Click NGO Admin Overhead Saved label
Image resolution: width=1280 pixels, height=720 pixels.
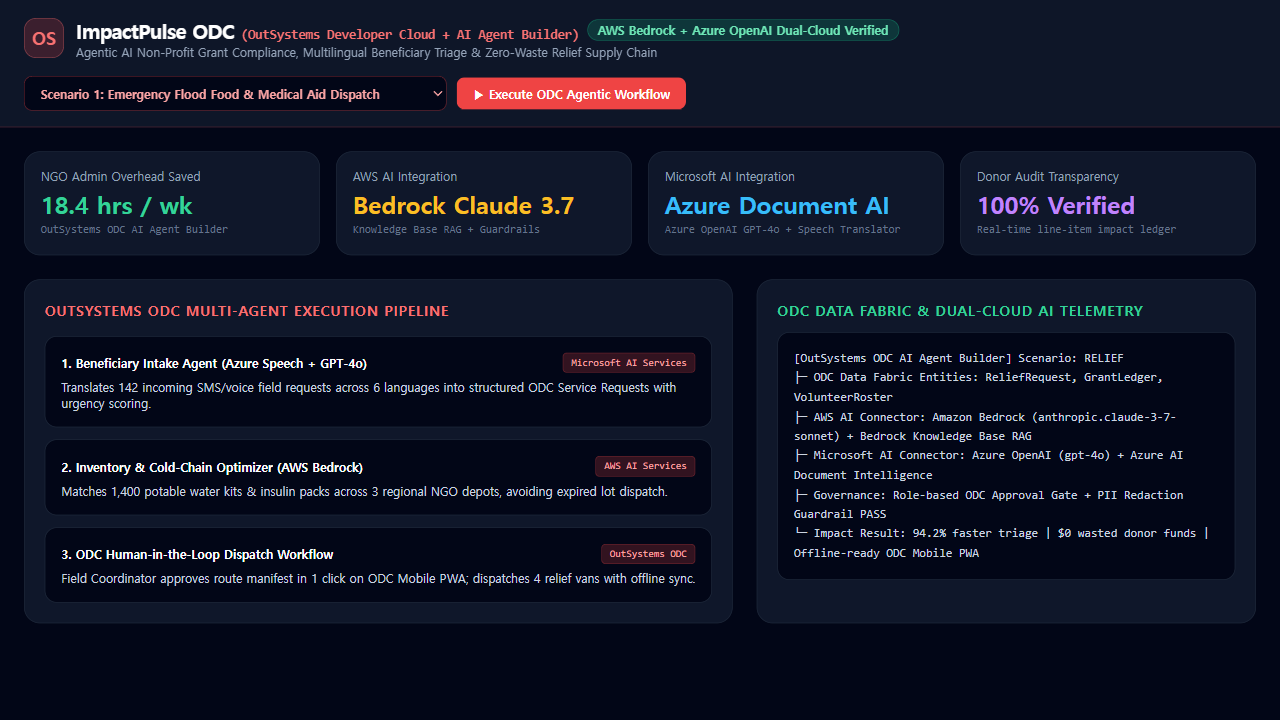point(121,177)
